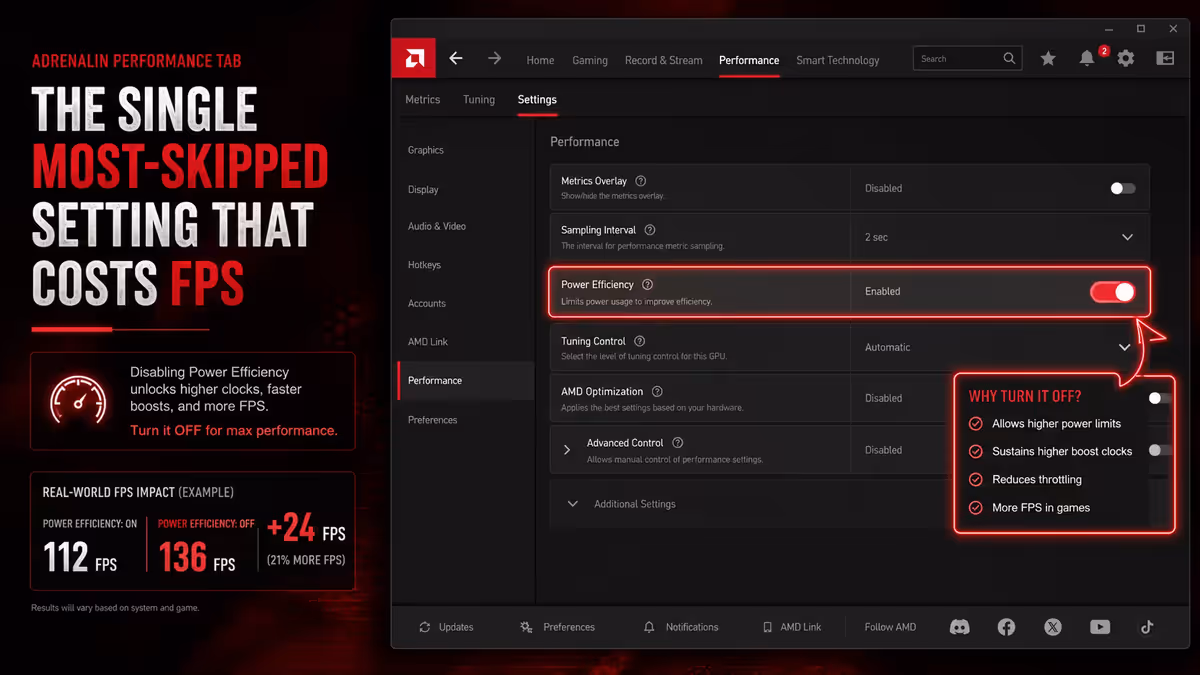
Task: Open Sampling Interval dropdown
Action: click(x=1127, y=237)
